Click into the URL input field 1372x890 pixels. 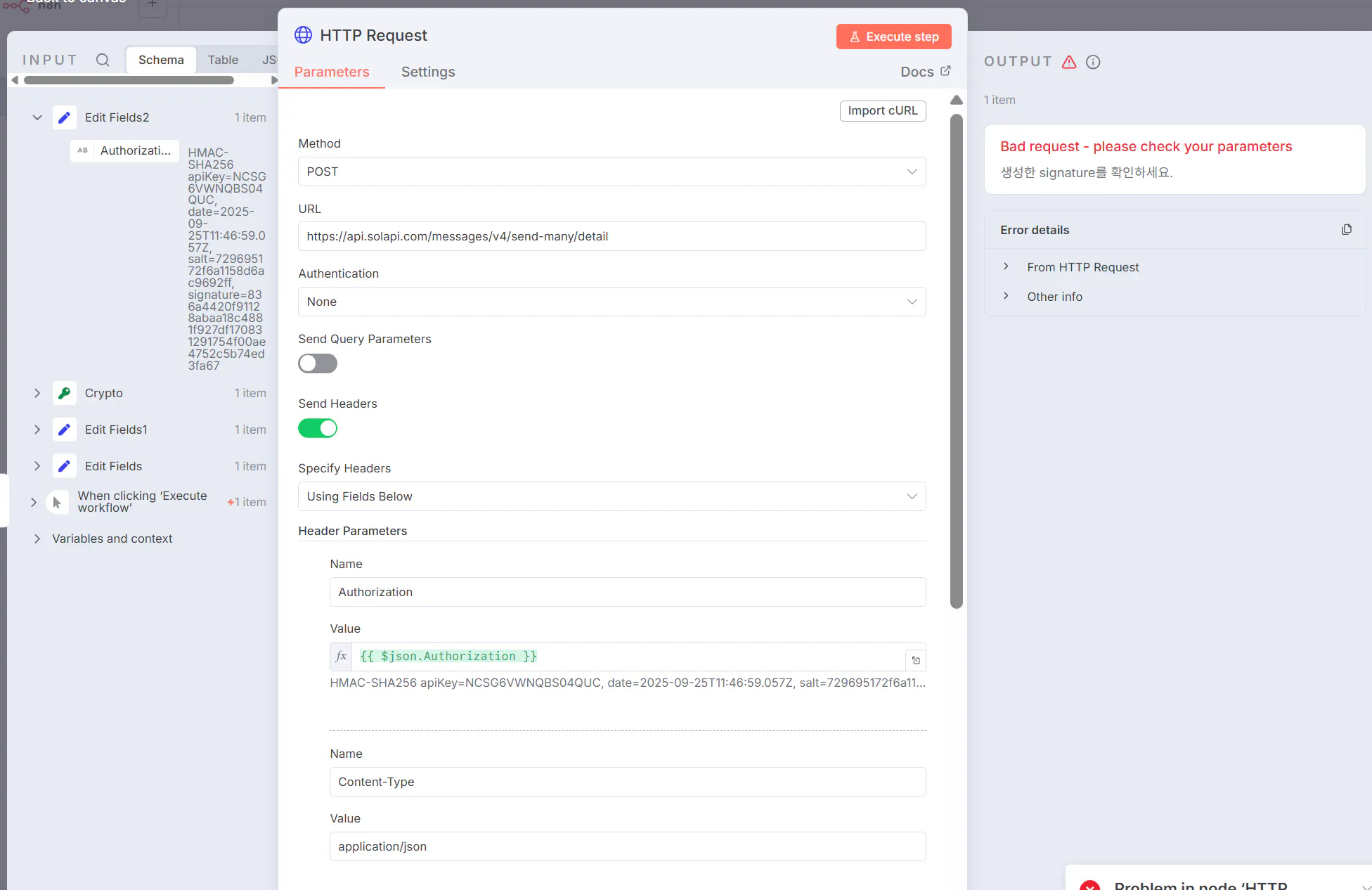tap(611, 236)
